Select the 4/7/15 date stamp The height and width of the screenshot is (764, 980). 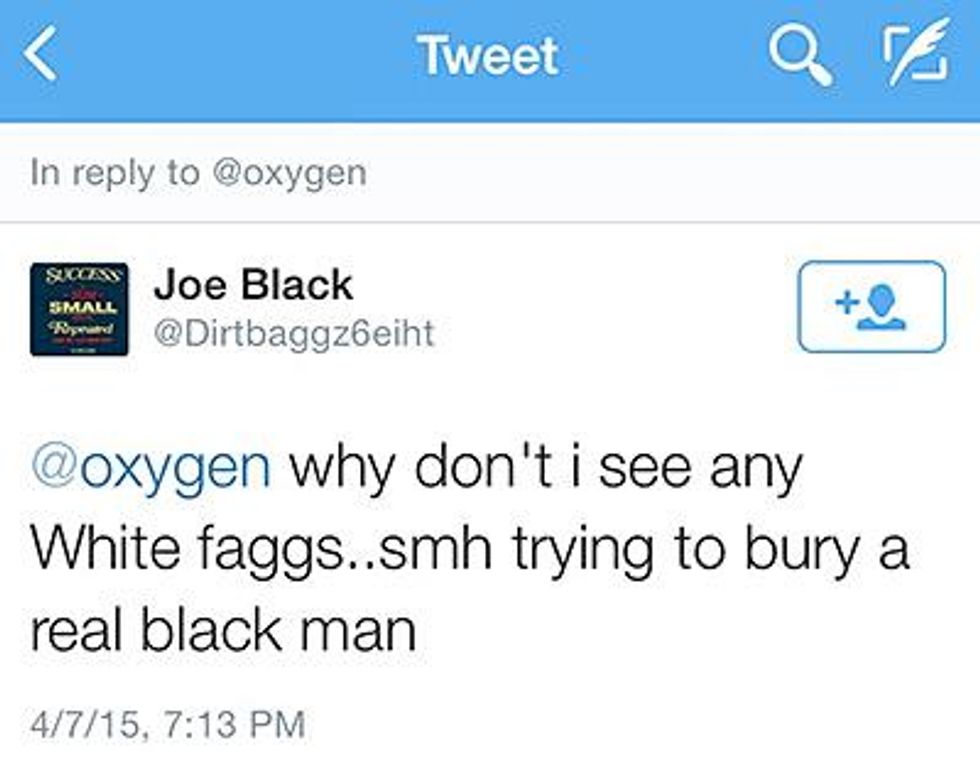coord(85,723)
